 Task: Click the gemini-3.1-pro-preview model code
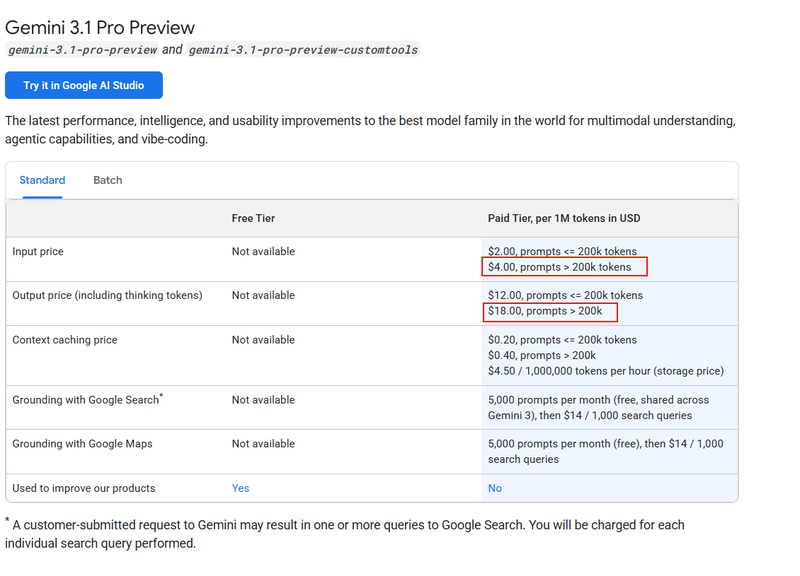[x=82, y=50]
